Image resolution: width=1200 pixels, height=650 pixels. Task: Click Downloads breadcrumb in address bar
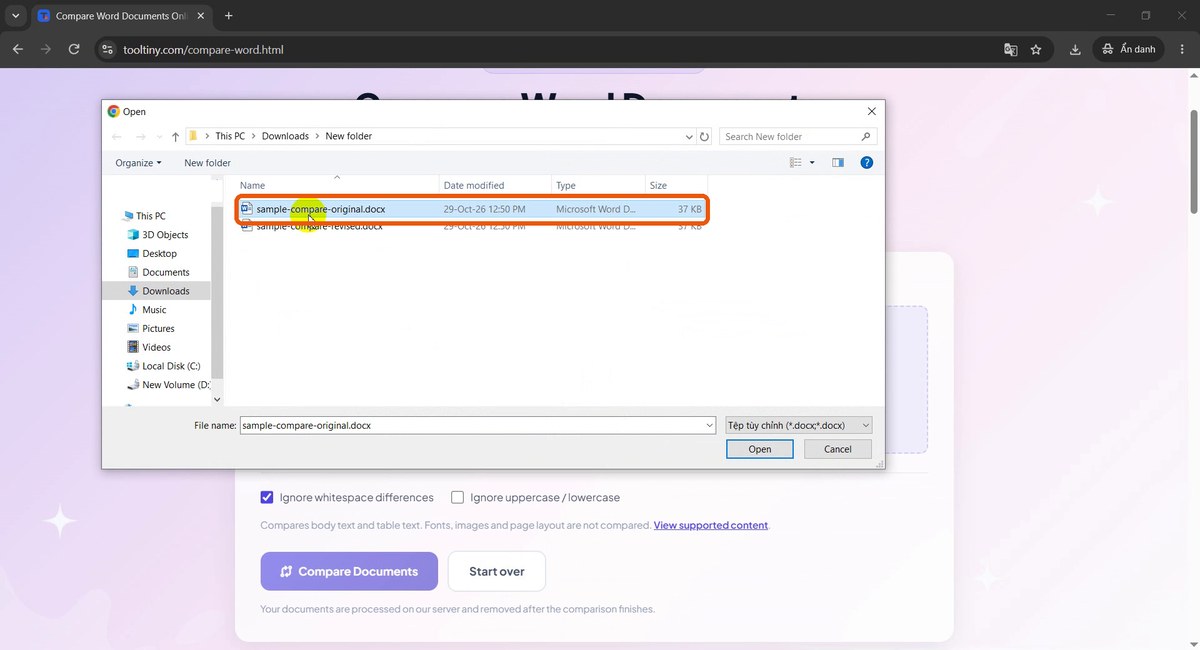point(285,137)
